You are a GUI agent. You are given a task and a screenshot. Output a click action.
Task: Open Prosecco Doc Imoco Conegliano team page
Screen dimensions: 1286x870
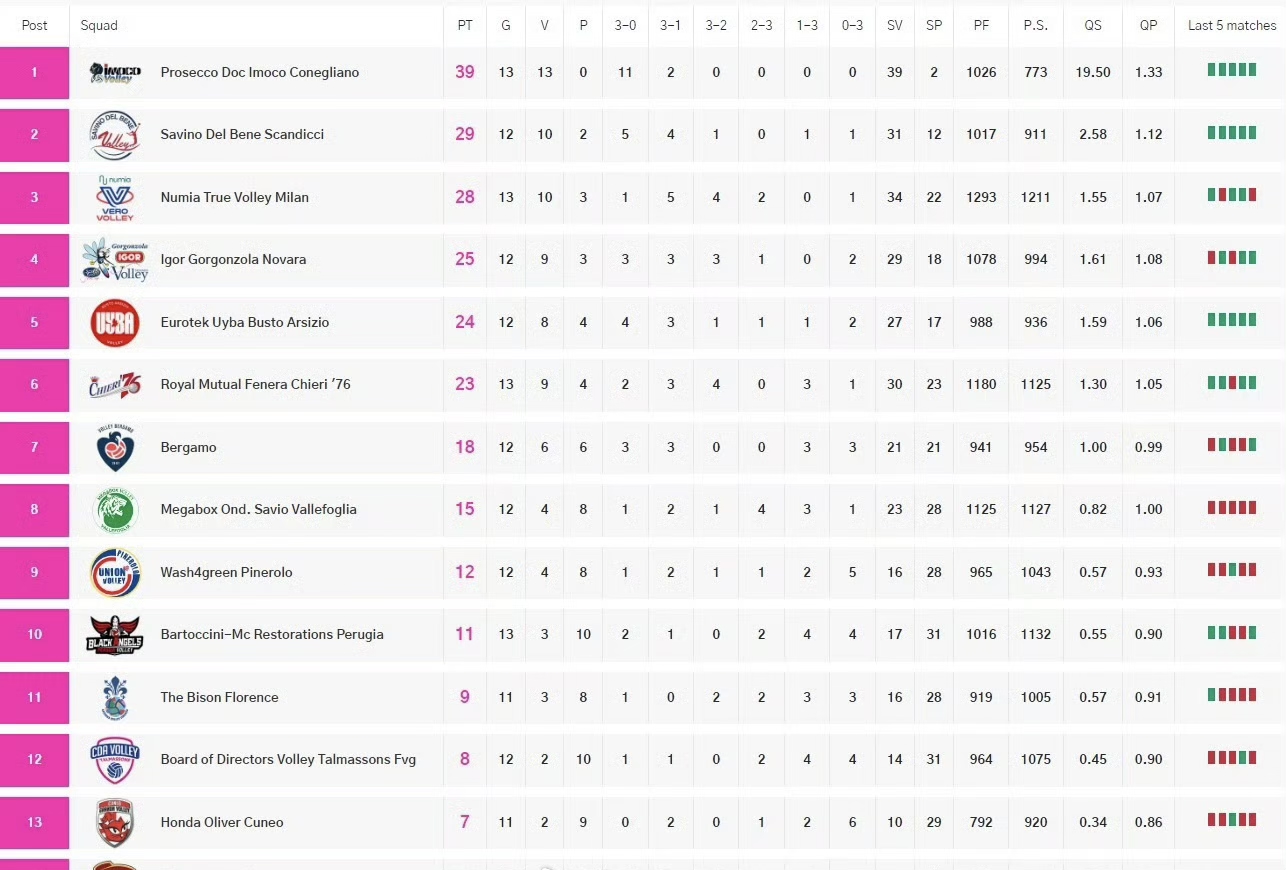point(260,72)
